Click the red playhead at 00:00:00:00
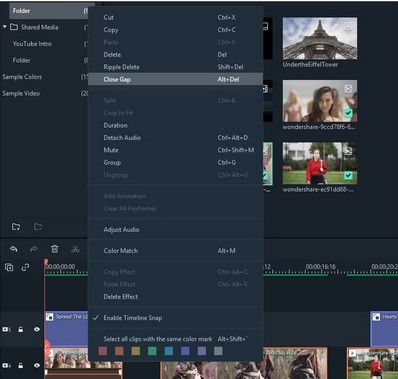This screenshot has height=379, width=398. [x=46, y=262]
